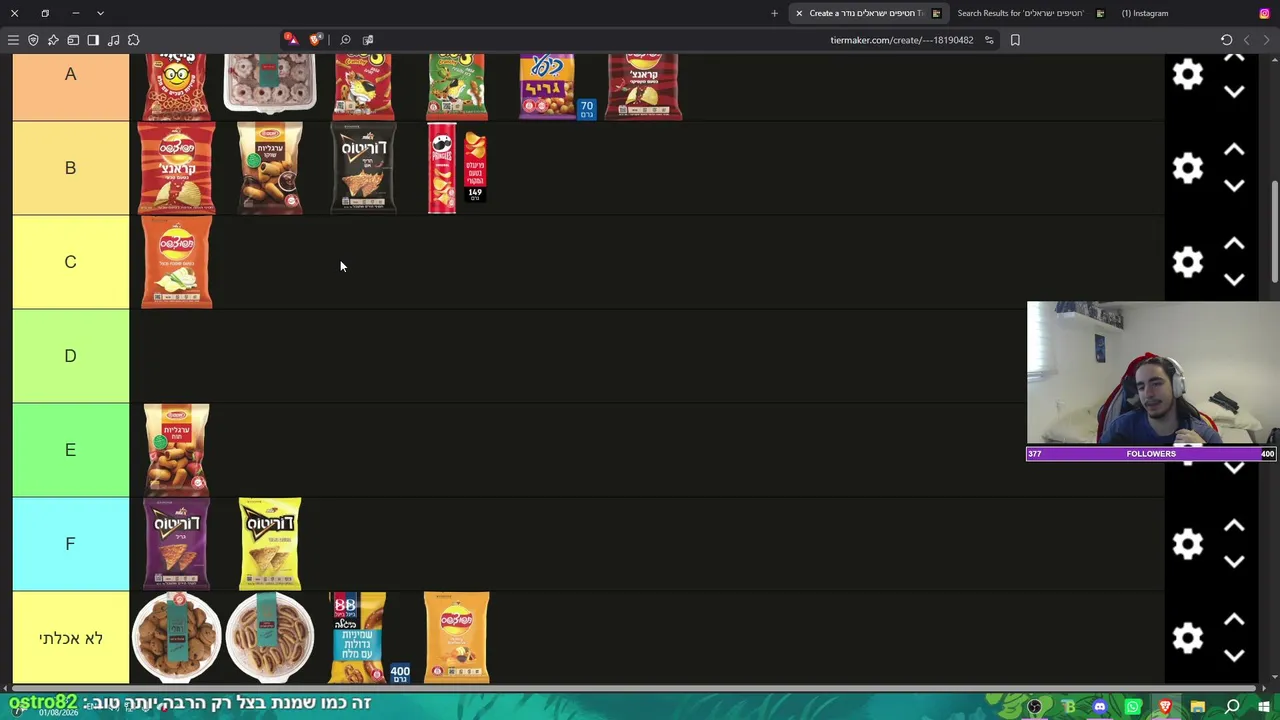The width and height of the screenshot is (1280, 720).
Task: Switch to the Instagram tab
Action: [x=1144, y=13]
